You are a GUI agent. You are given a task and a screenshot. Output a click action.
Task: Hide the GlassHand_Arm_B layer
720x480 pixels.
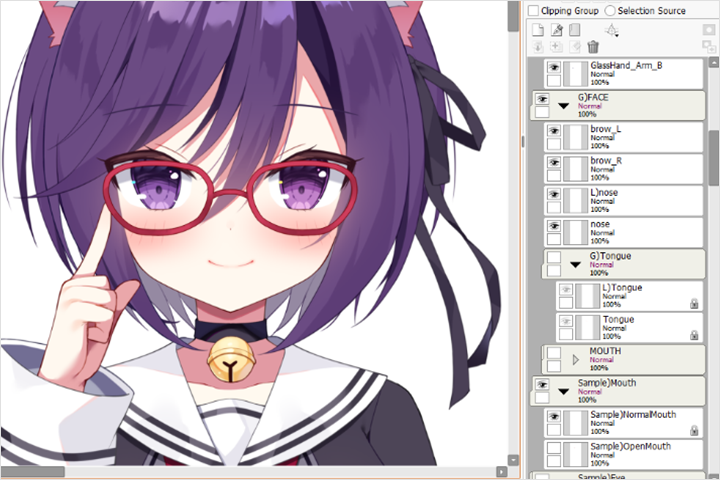click(554, 68)
